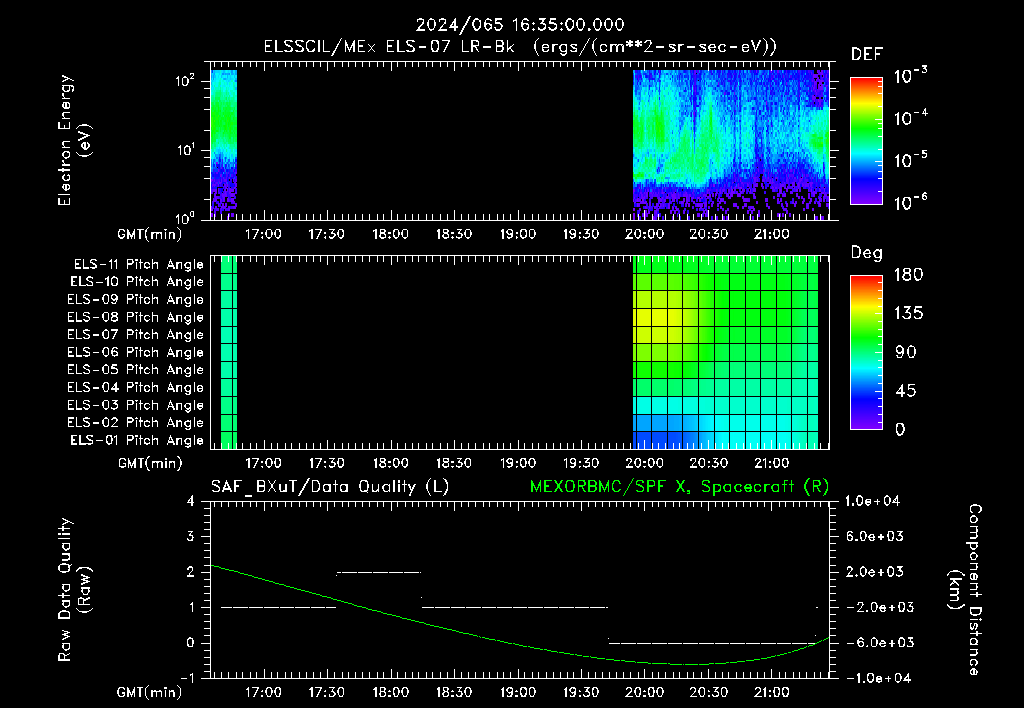Image resolution: width=1024 pixels, height=708 pixels.
Task: Click the ELS-07 Pitch Angle row label
Action: coord(135,334)
